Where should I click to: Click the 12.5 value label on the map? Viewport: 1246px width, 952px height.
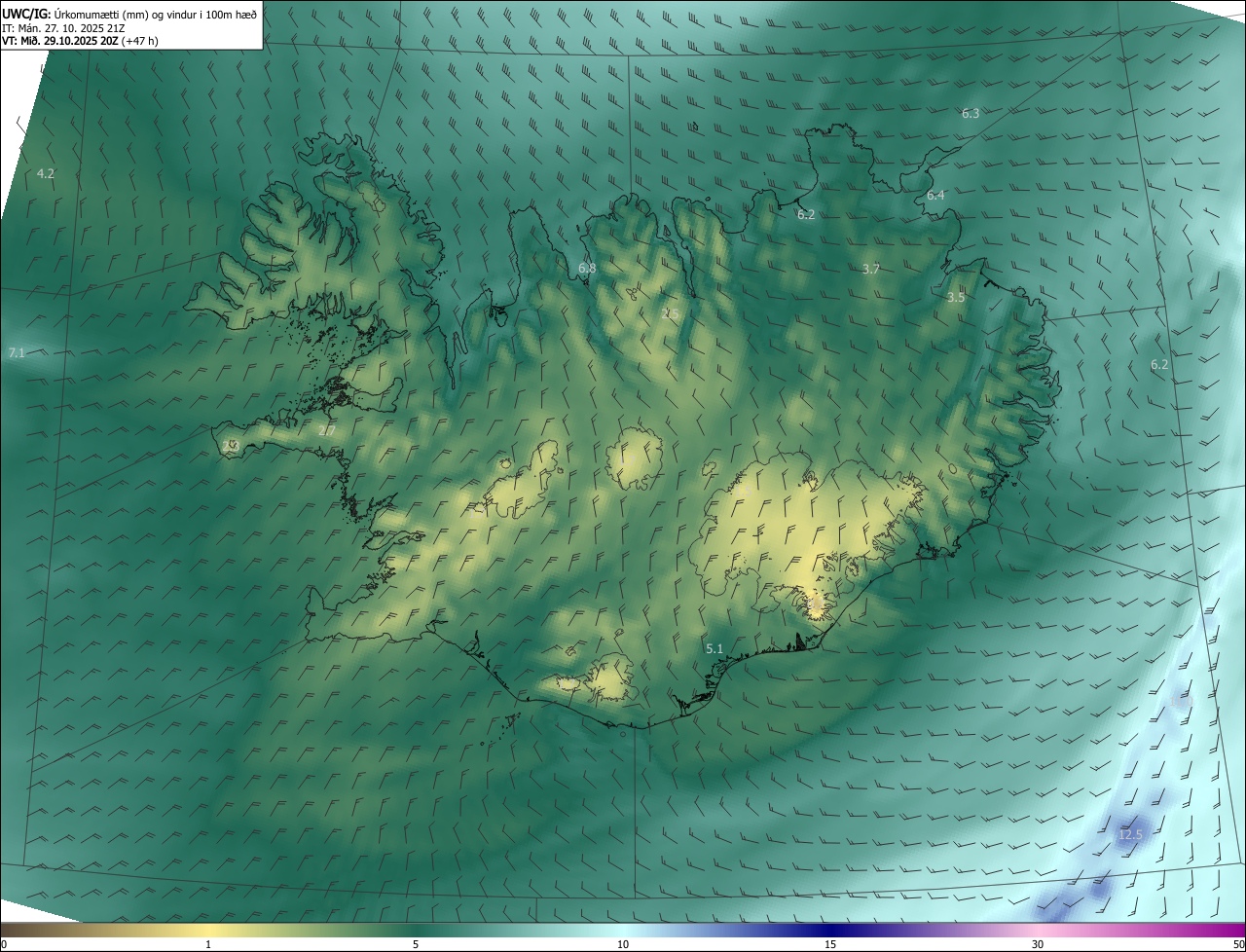click(x=1130, y=835)
